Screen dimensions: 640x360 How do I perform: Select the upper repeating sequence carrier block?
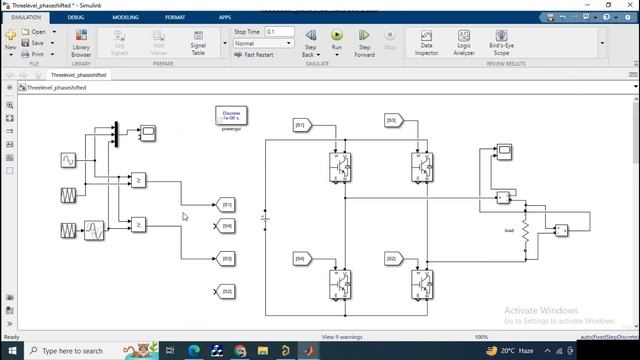tap(68, 196)
